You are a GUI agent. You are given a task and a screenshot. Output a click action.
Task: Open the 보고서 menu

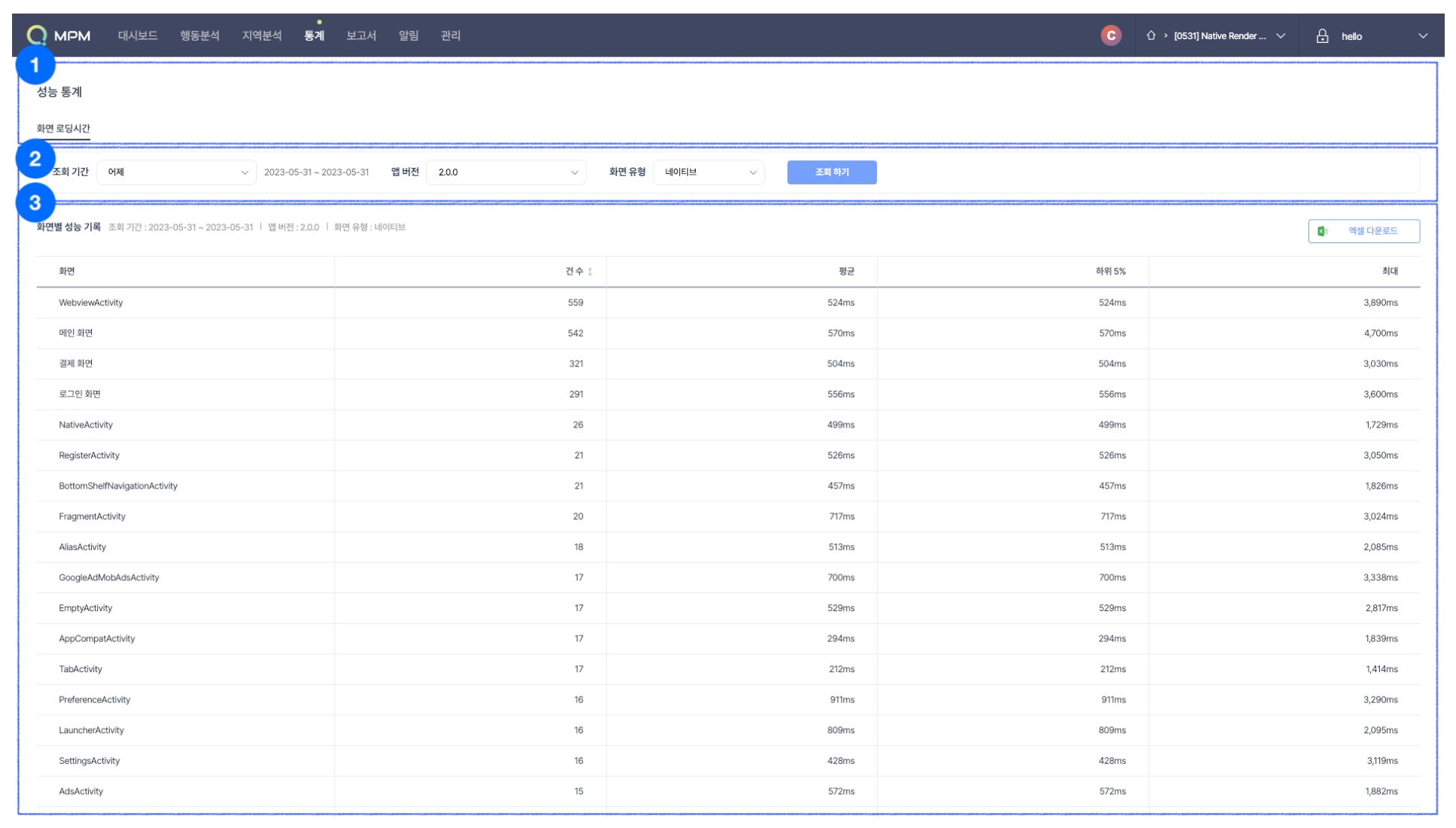pos(361,35)
